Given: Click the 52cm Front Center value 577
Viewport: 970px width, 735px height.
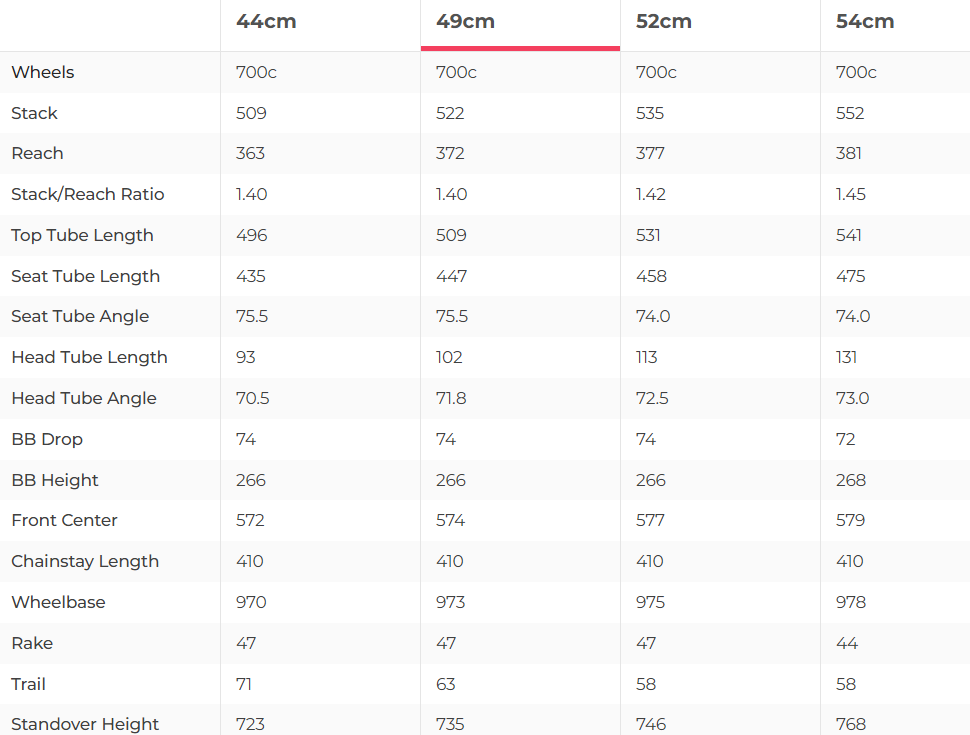Looking at the screenshot, I should (x=650, y=520).
